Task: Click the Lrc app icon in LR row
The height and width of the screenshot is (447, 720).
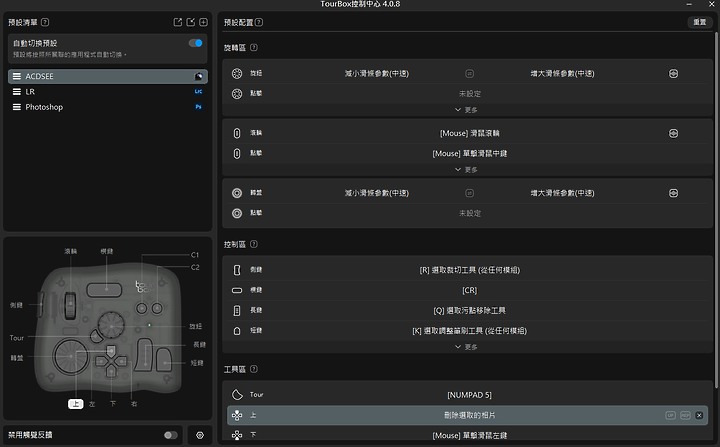Action: (x=198, y=91)
